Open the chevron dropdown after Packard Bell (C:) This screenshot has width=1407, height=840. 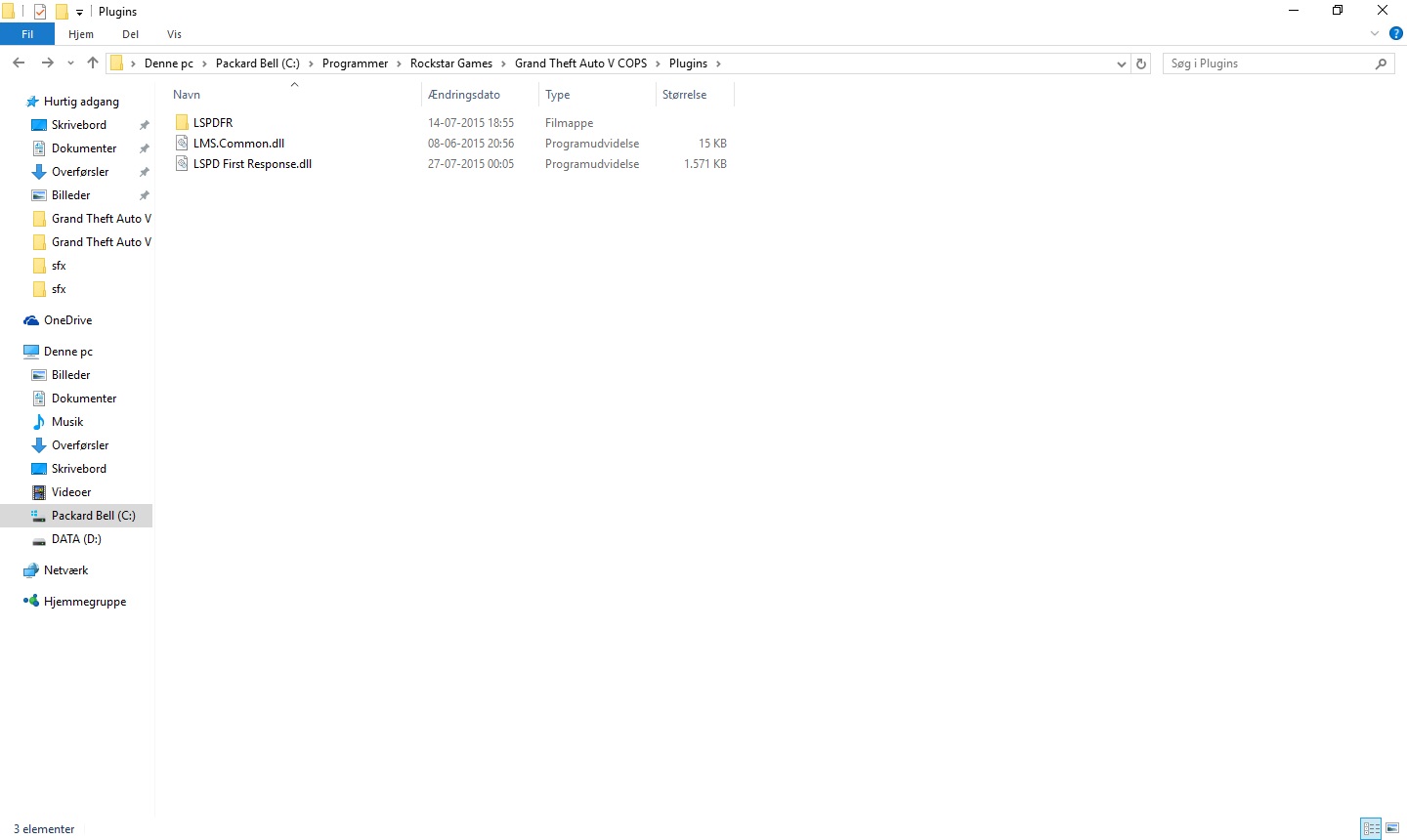pos(312,63)
